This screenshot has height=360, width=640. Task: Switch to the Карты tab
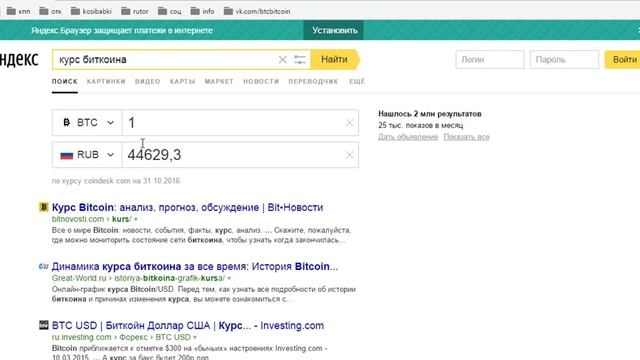click(x=182, y=81)
